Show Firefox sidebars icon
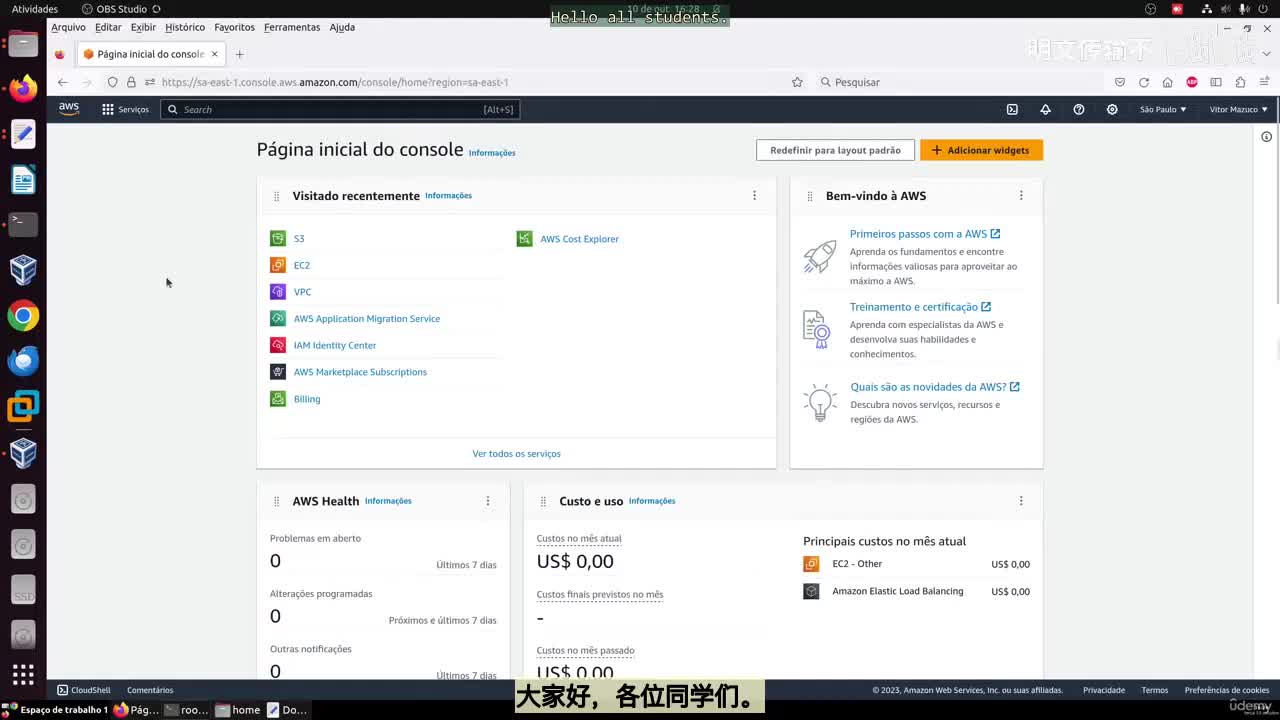 (x=1216, y=82)
